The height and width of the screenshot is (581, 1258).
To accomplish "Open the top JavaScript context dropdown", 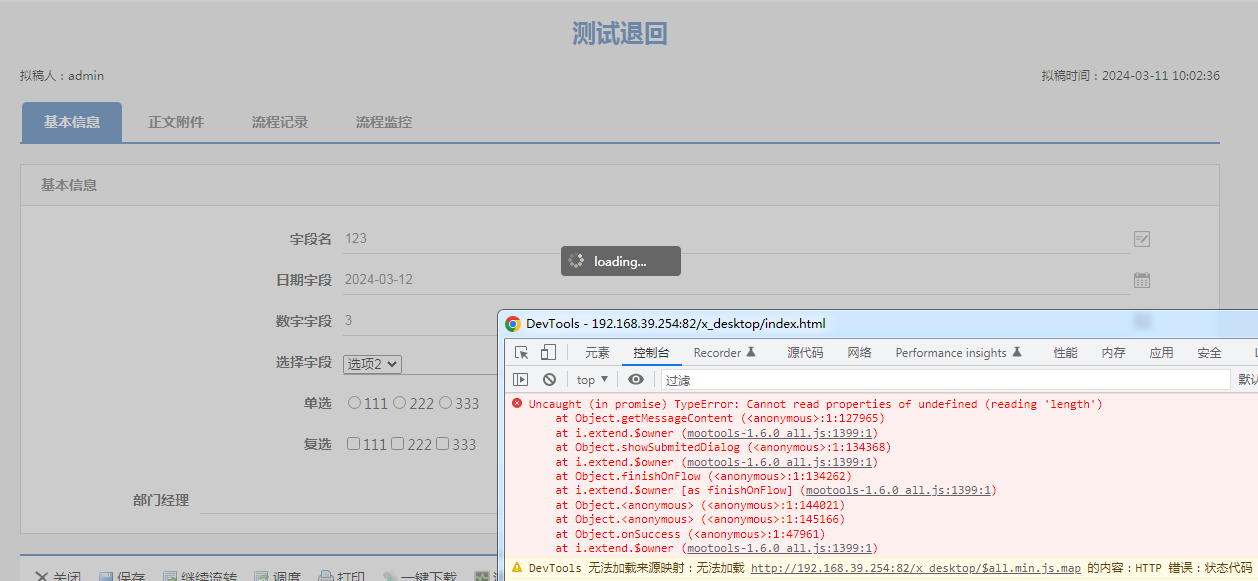I will click(592, 380).
